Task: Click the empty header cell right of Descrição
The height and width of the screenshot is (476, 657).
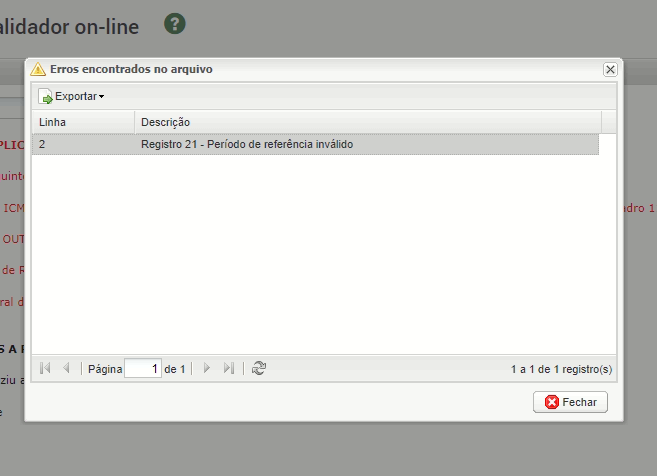Action: (609, 122)
